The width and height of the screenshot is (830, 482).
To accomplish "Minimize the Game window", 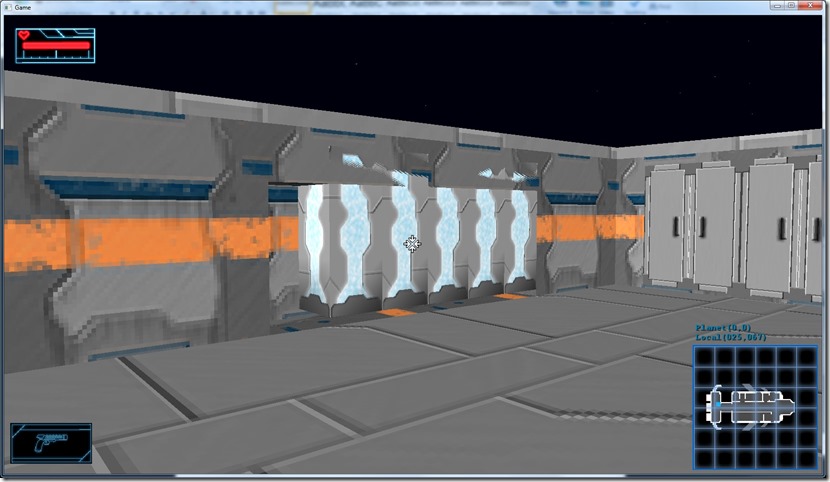I will (x=778, y=5).
